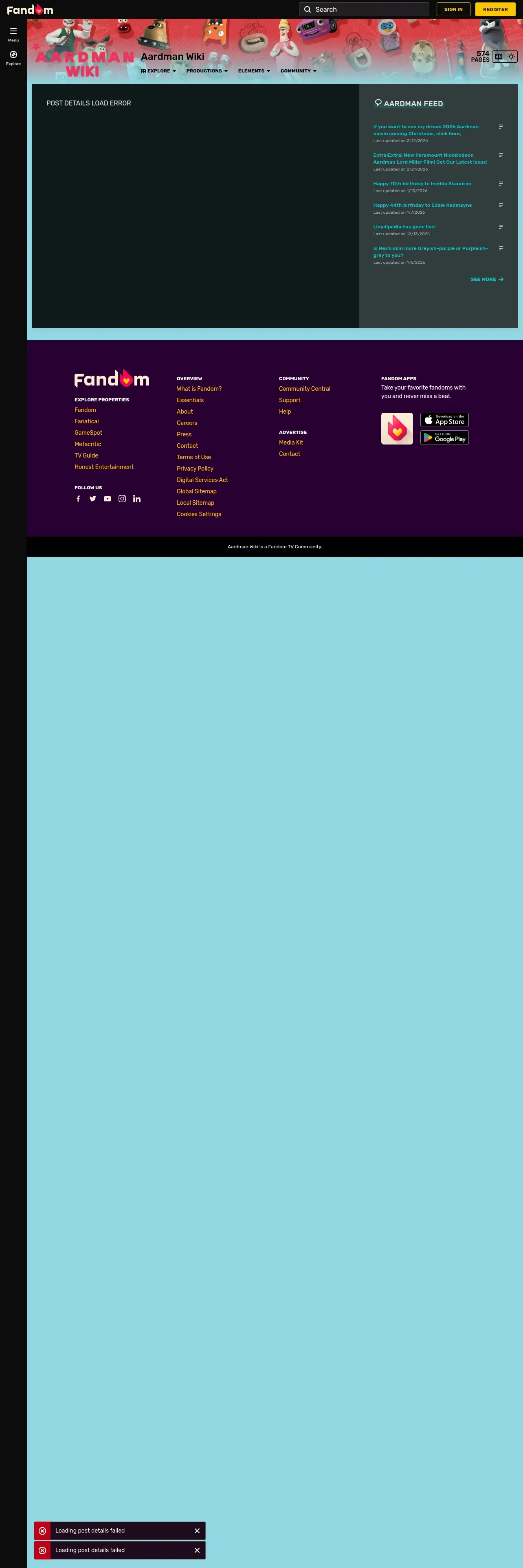Select the 'POST DETAILS LOAD ERROR' message text
The width and height of the screenshot is (523, 1568).
click(x=89, y=103)
